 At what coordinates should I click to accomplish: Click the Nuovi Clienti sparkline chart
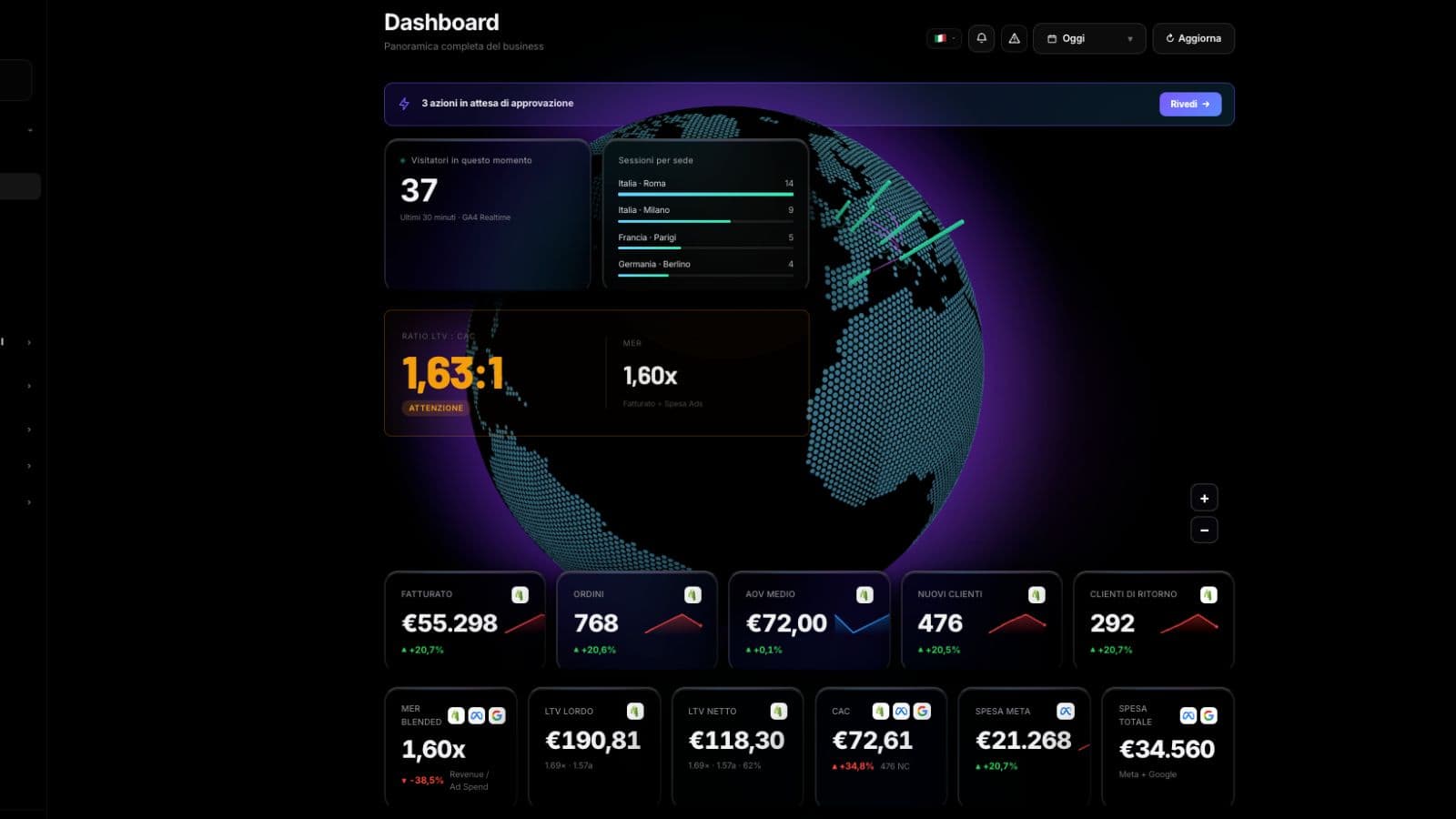pos(1017,623)
